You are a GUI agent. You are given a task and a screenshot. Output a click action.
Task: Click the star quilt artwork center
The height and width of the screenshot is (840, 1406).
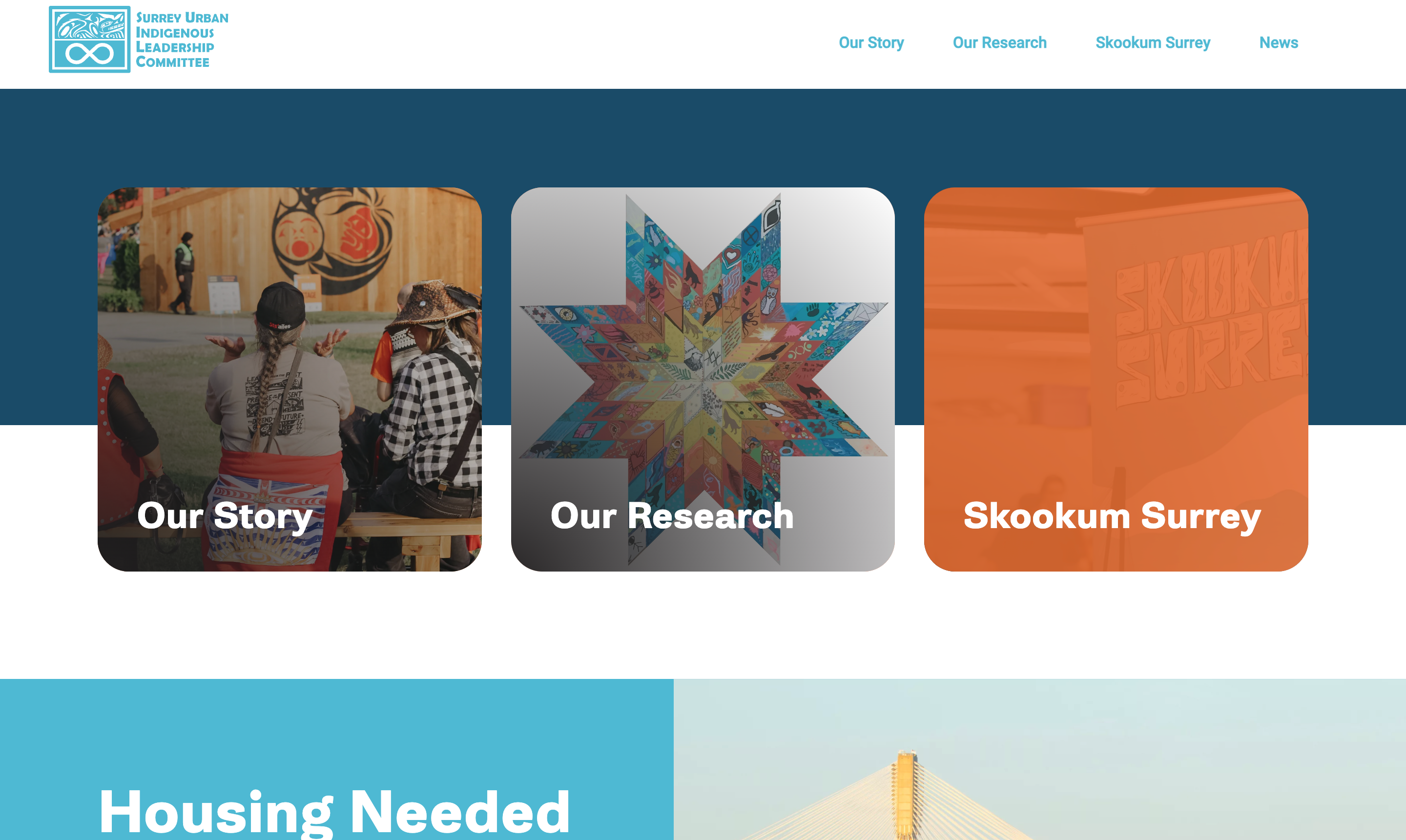pos(703,379)
